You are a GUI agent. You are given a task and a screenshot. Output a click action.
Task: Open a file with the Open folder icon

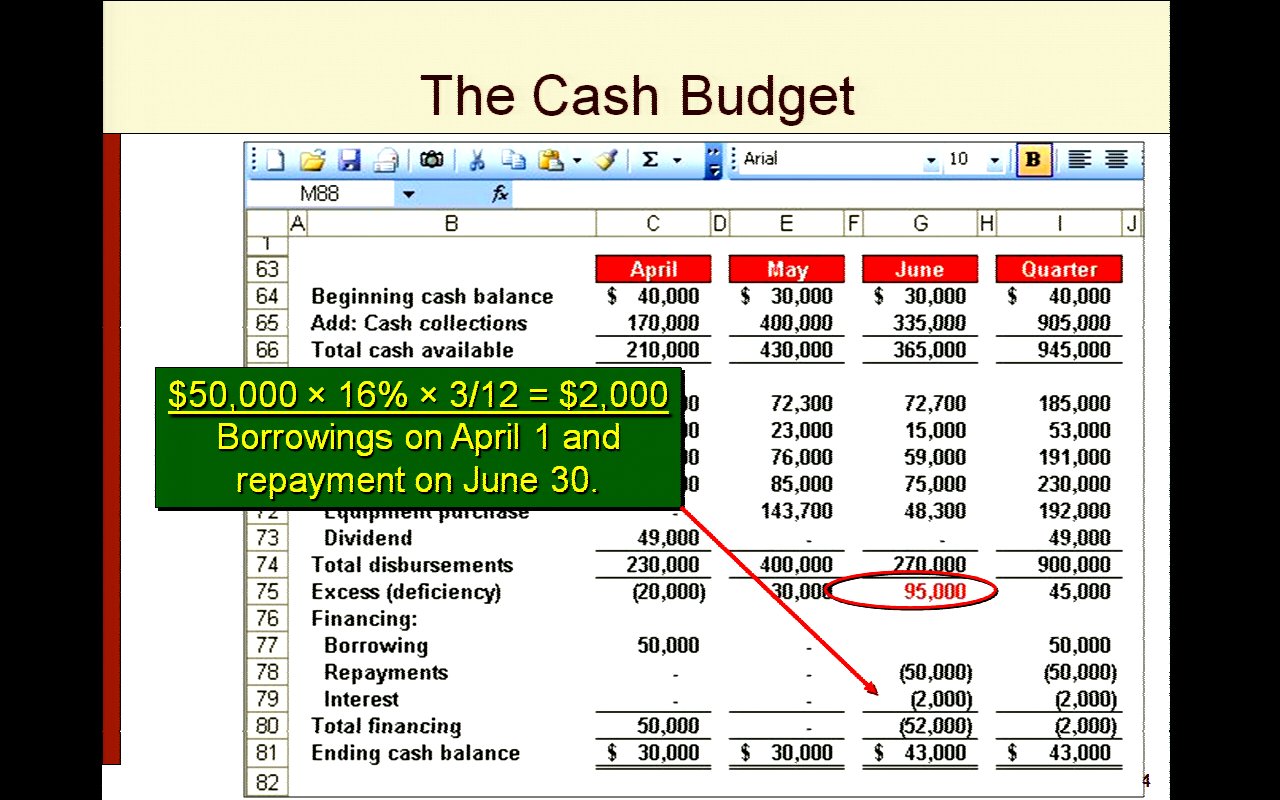313,160
